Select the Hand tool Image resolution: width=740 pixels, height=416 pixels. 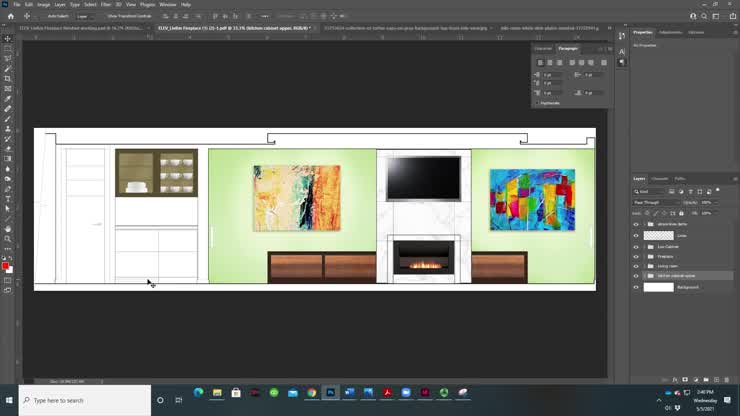click(x=8, y=229)
